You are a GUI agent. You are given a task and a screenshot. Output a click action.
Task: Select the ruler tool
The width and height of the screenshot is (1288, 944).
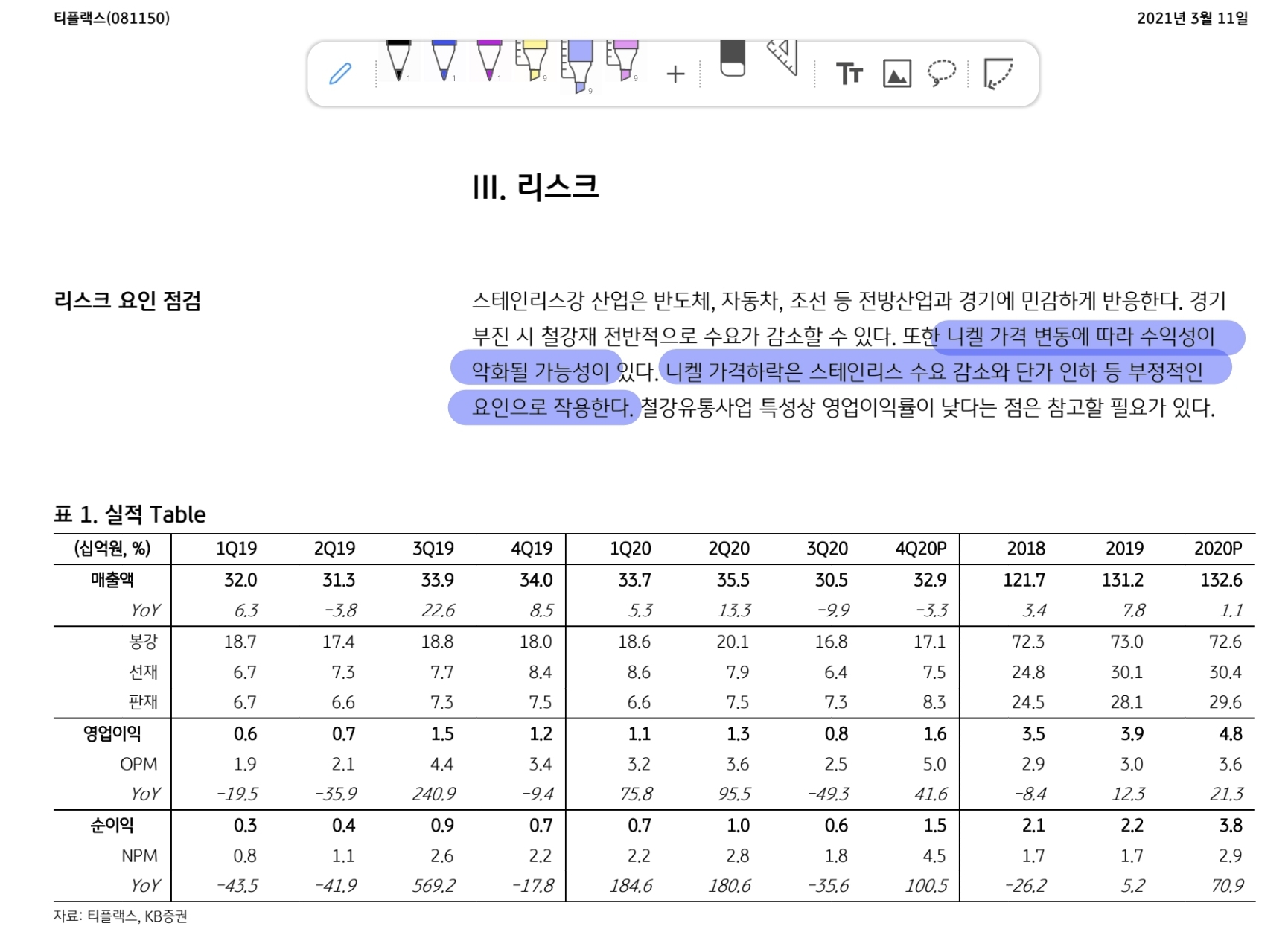tap(783, 58)
